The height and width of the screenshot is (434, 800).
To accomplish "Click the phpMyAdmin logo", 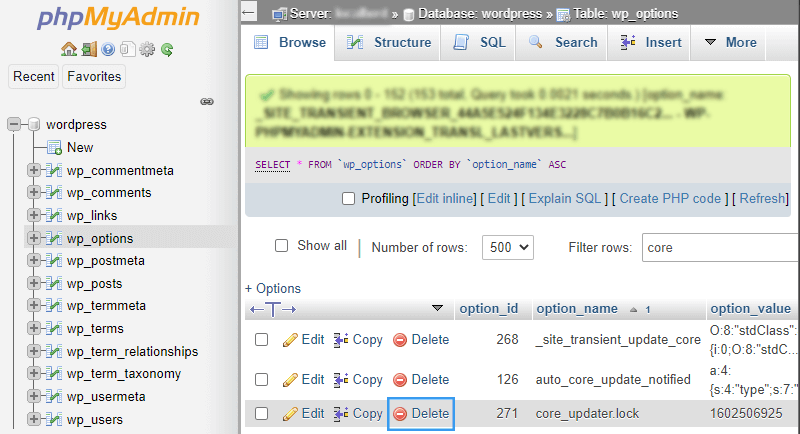I will click(118, 18).
